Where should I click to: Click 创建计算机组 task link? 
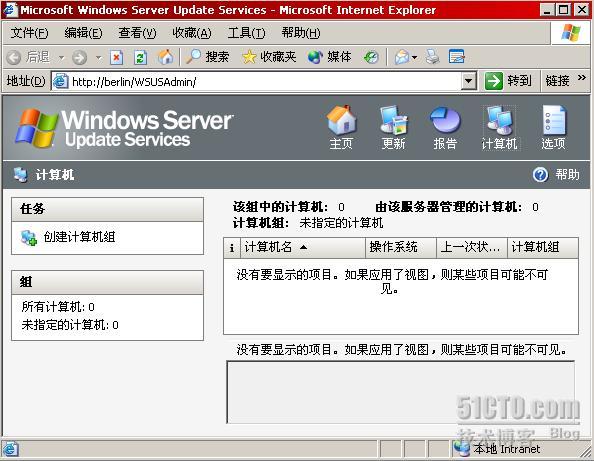tap(79, 237)
